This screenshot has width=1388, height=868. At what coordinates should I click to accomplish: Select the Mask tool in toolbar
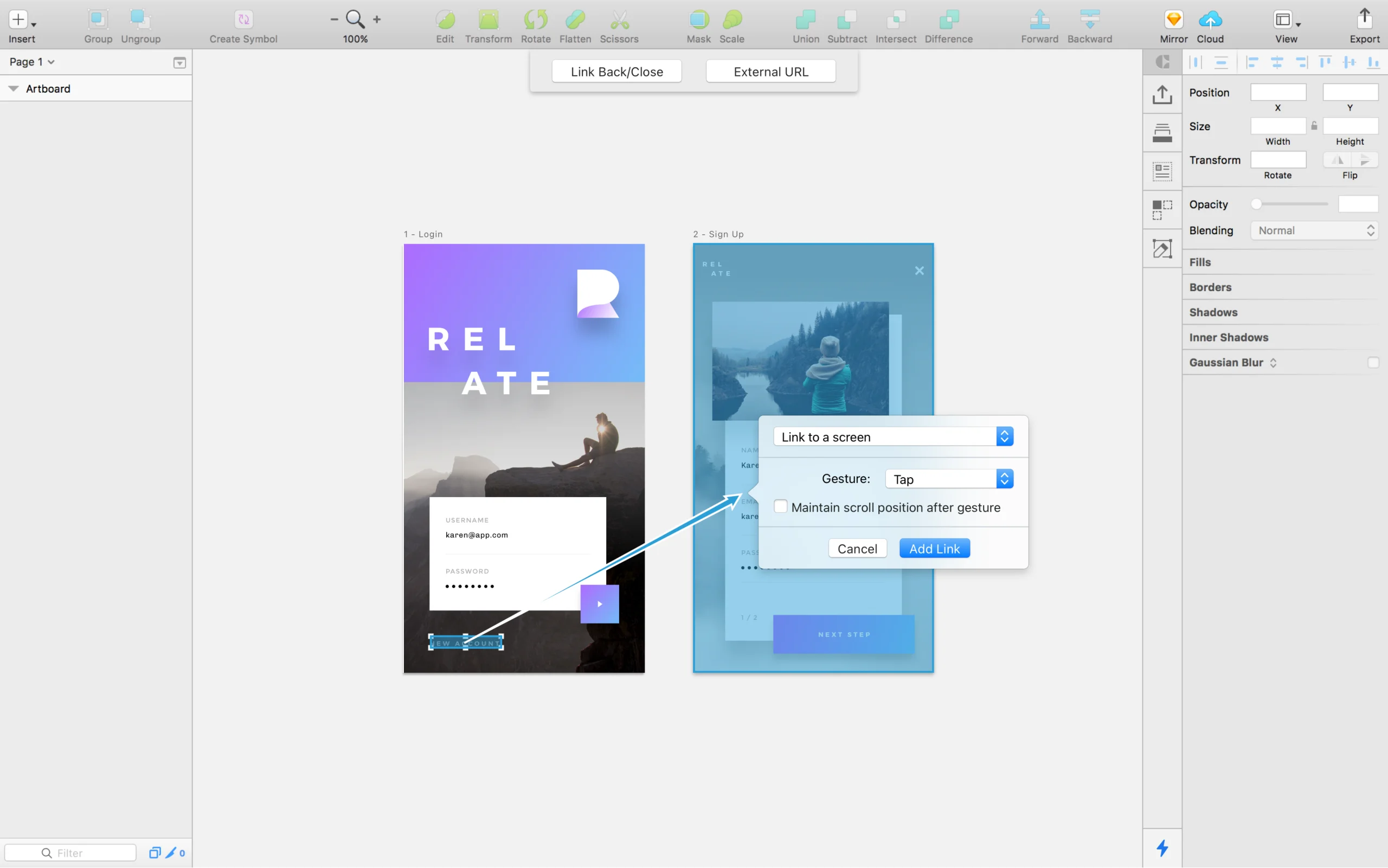coord(698,20)
